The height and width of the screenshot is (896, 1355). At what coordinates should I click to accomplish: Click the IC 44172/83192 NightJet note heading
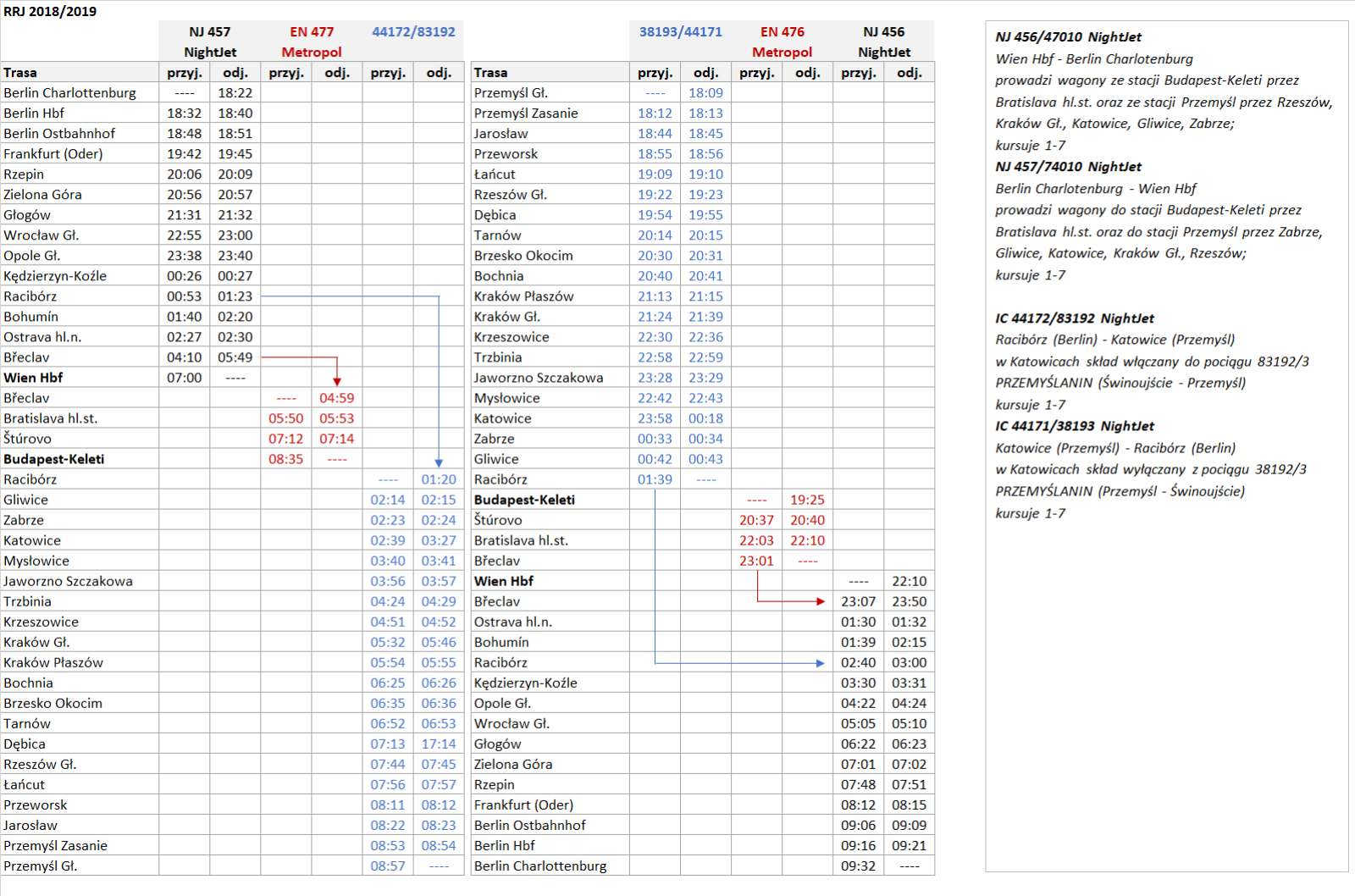click(x=1074, y=318)
